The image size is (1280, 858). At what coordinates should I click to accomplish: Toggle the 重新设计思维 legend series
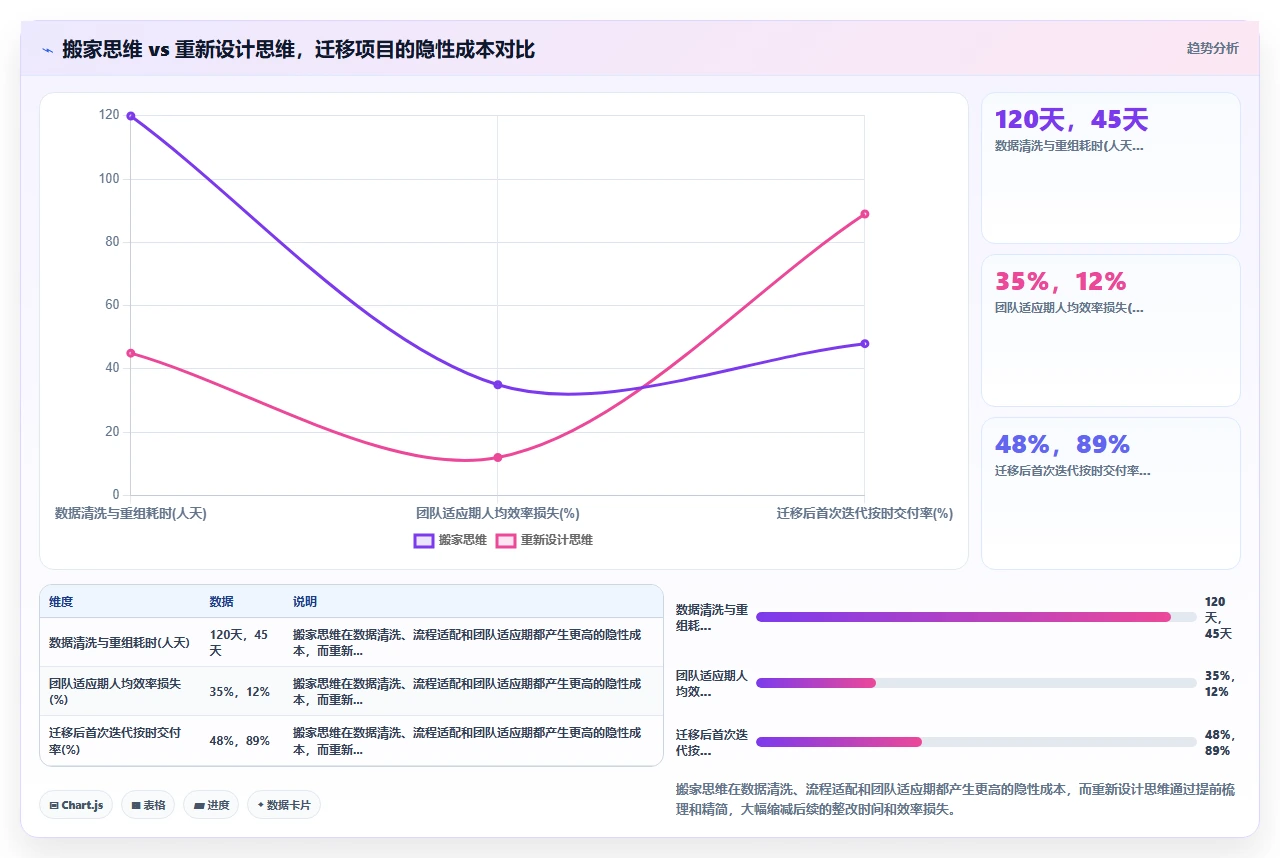click(544, 540)
